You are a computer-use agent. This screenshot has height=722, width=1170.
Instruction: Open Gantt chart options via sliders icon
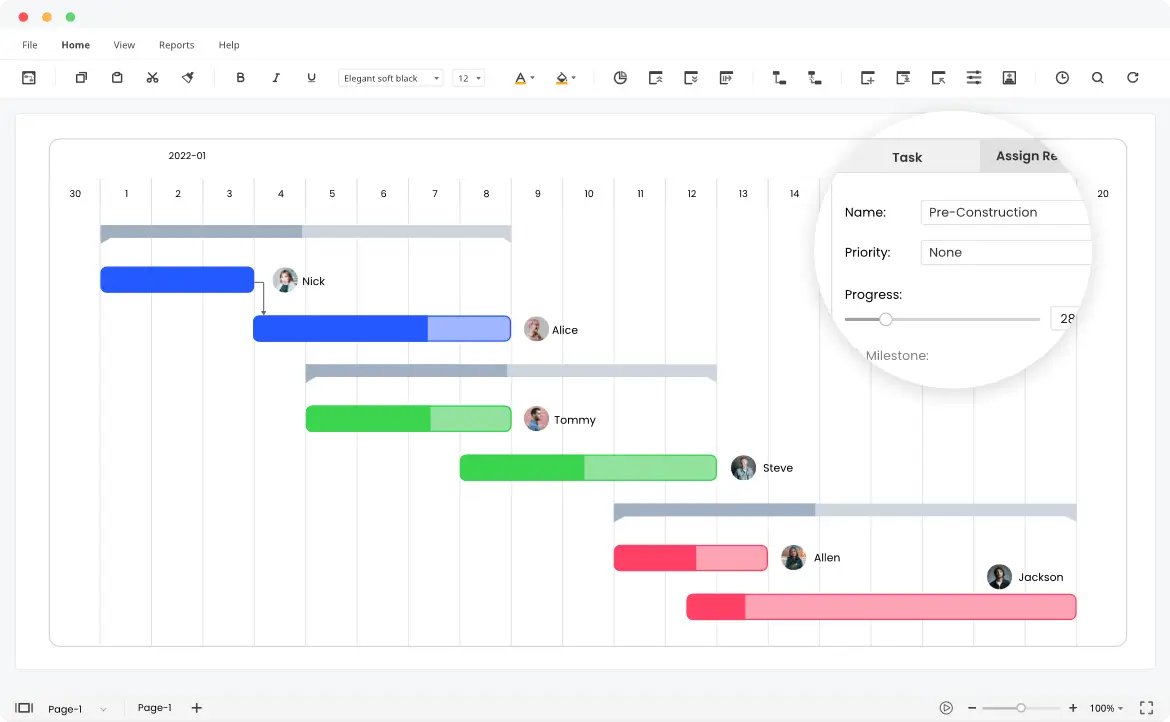[x=974, y=77]
